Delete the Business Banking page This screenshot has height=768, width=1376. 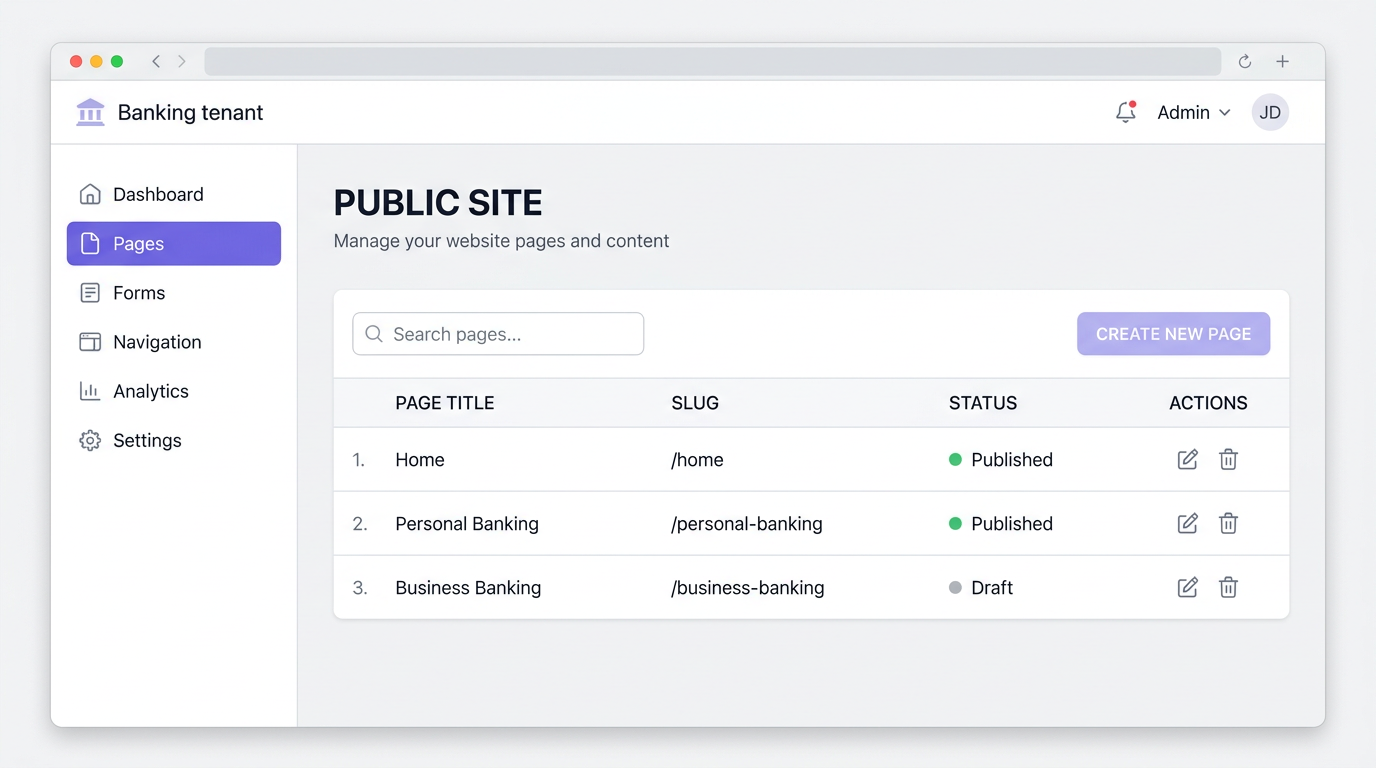1228,587
